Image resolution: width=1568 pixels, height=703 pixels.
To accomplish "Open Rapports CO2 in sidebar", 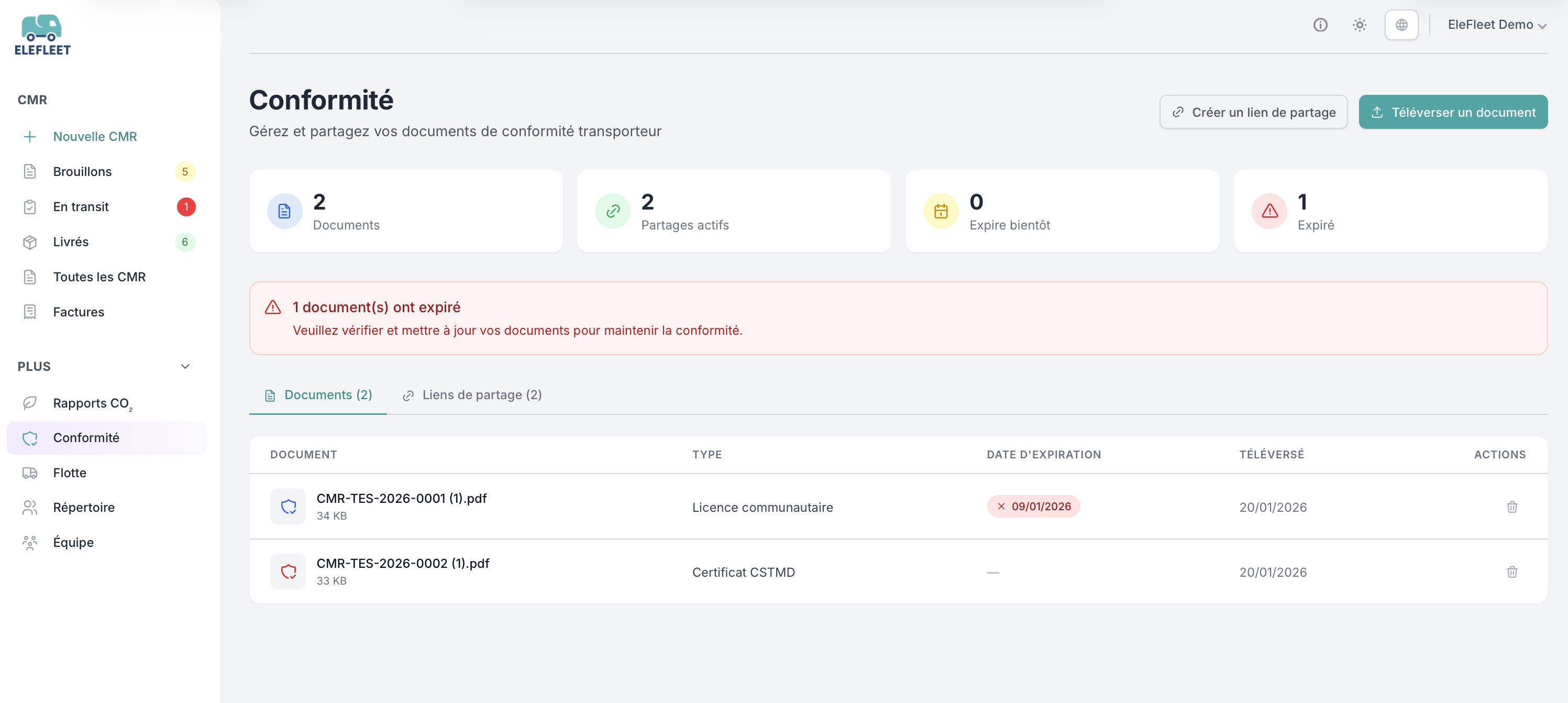I will [91, 403].
